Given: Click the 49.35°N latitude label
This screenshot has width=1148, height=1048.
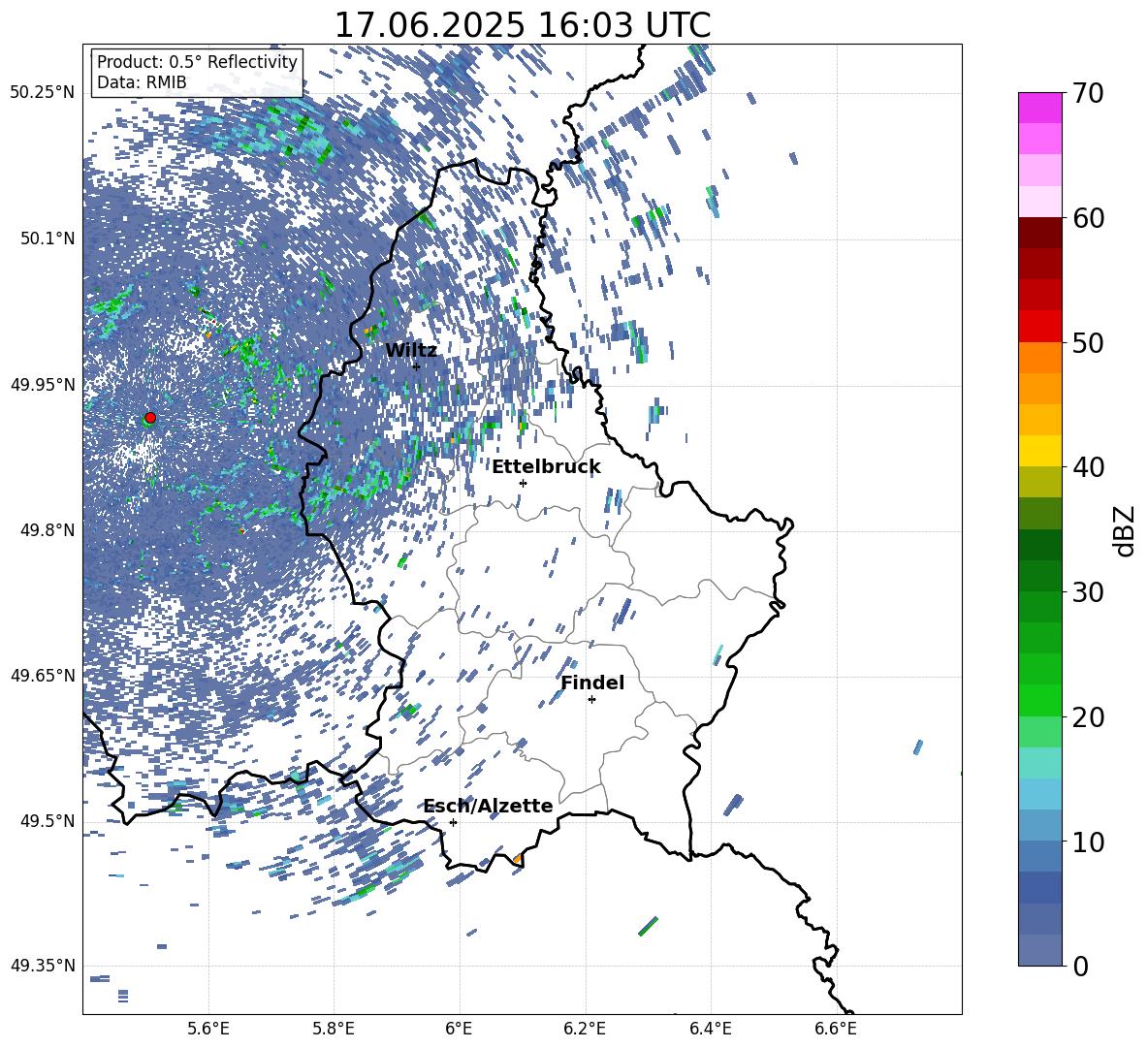Looking at the screenshot, I should click(43, 966).
